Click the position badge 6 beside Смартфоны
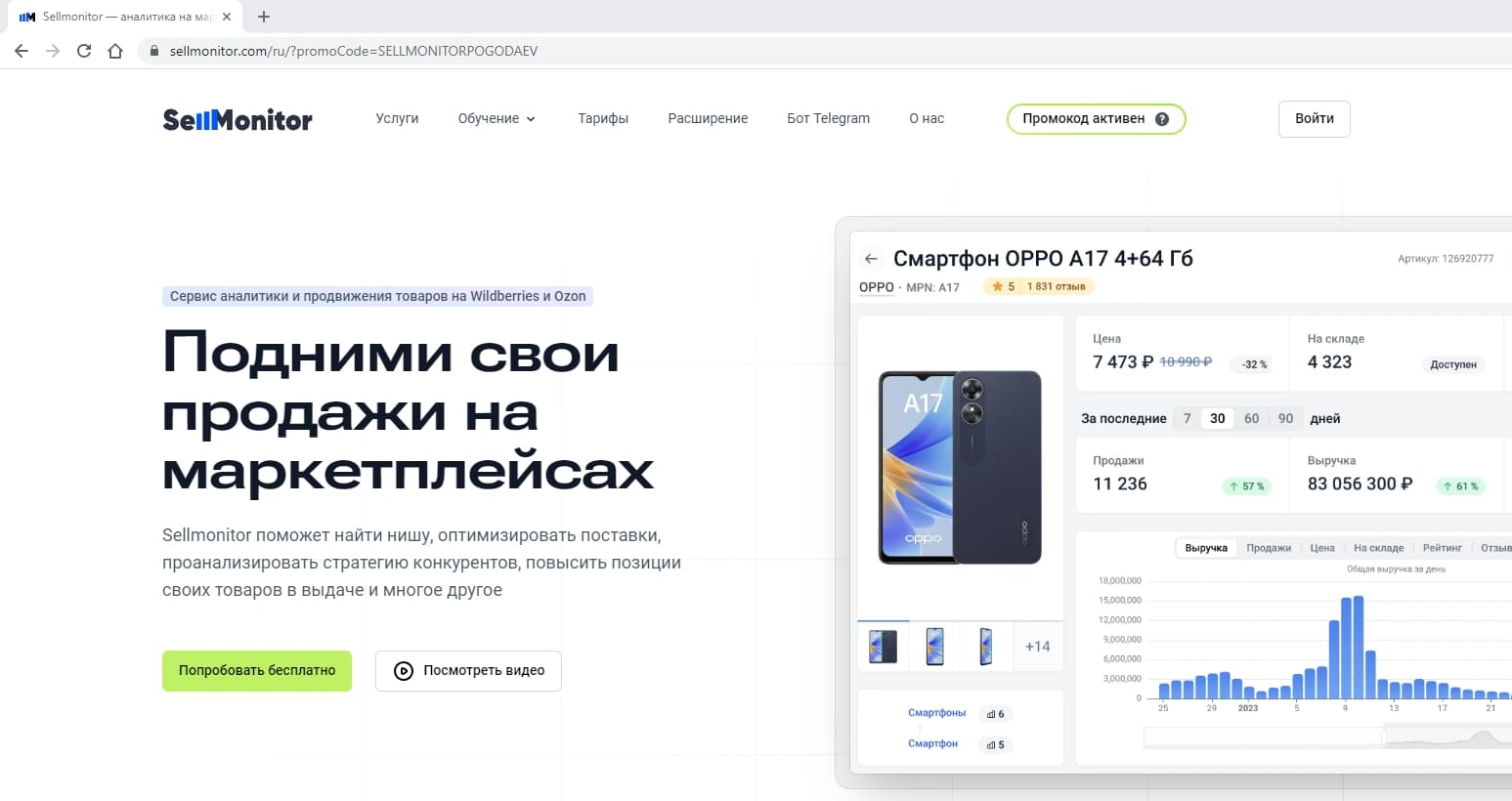 point(996,714)
